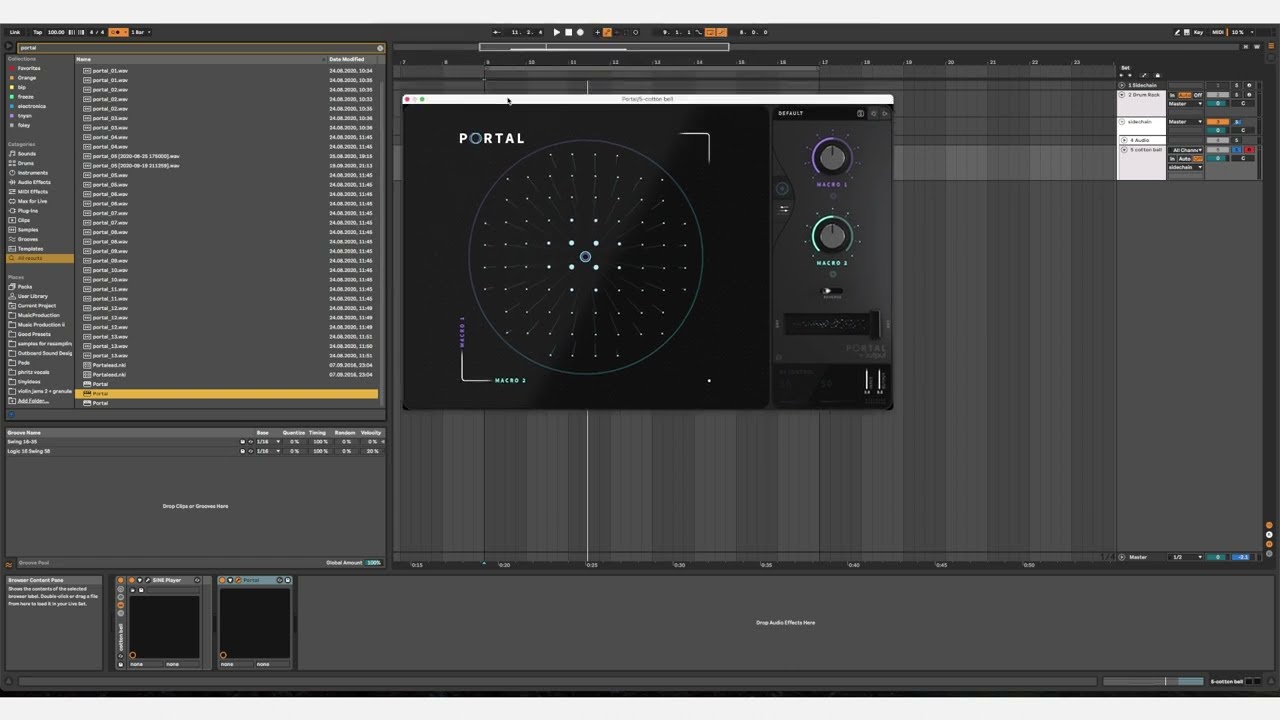Open the Swing 16-35 groove Base dropdown
This screenshot has width=1280, height=720.
click(x=266, y=441)
